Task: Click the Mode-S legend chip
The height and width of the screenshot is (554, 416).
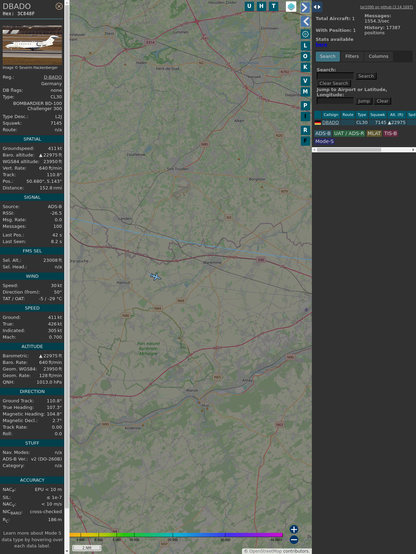Action: pyautogui.click(x=324, y=141)
